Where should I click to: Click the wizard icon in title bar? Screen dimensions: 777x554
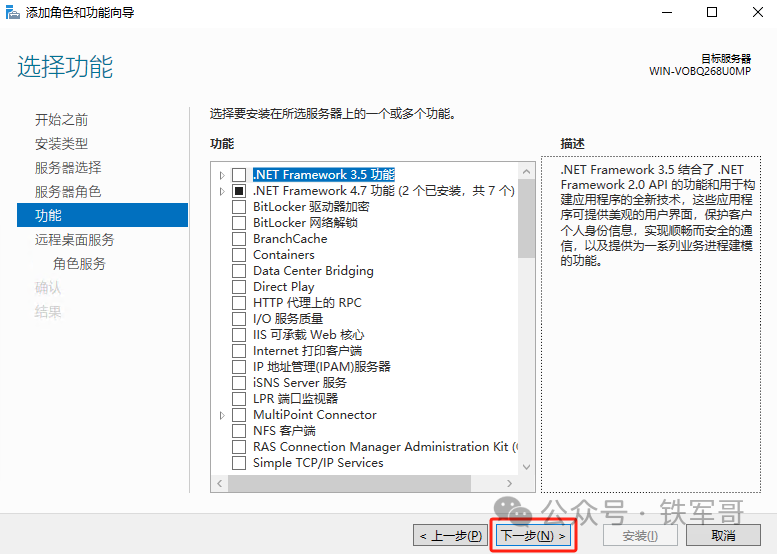pyautogui.click(x=12, y=12)
